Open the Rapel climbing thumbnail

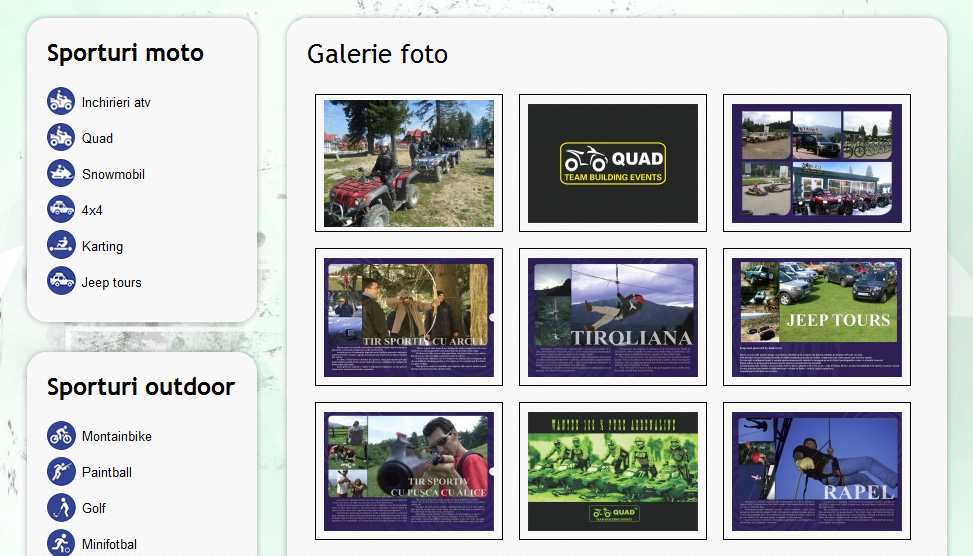point(817,471)
